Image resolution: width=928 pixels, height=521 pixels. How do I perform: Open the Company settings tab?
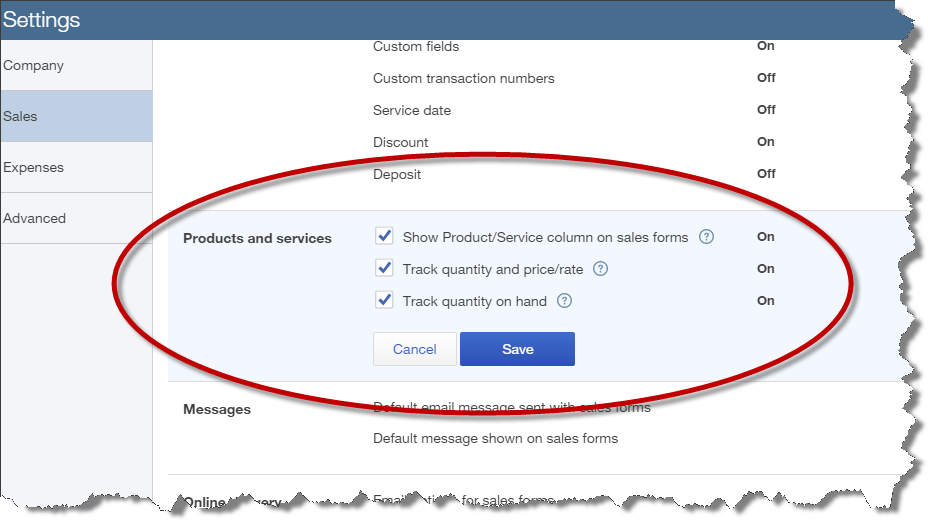34,66
